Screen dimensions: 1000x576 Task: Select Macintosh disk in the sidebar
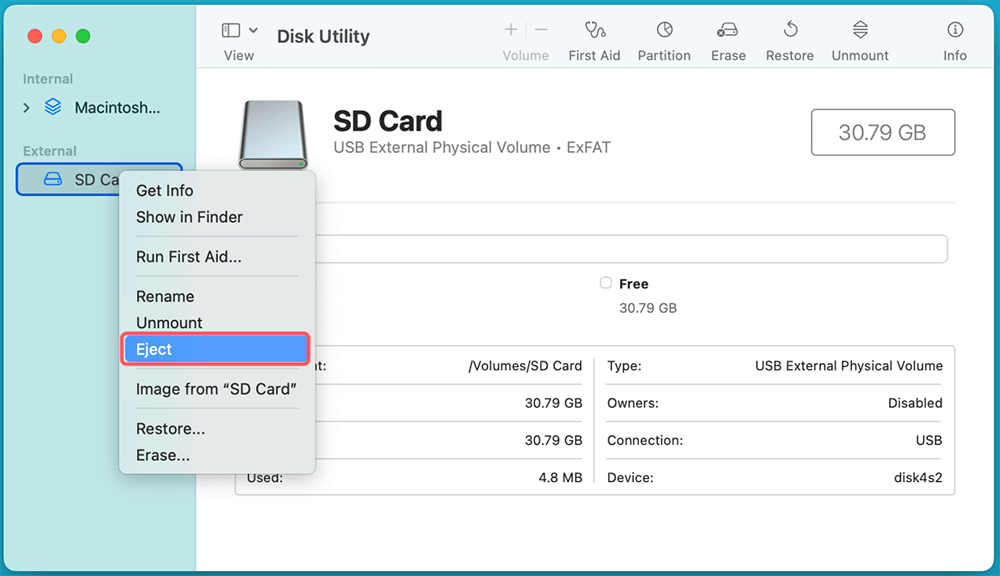(116, 108)
